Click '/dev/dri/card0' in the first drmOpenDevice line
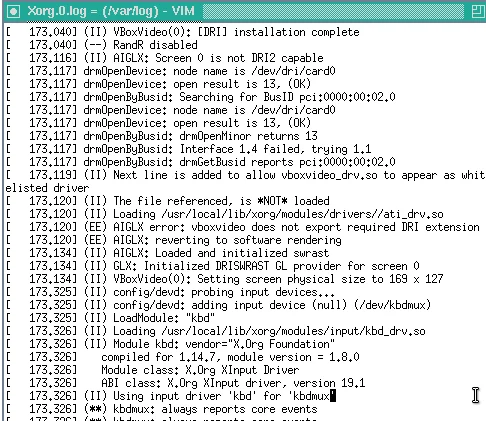Viewport: 486px width, 421px height. point(293,71)
